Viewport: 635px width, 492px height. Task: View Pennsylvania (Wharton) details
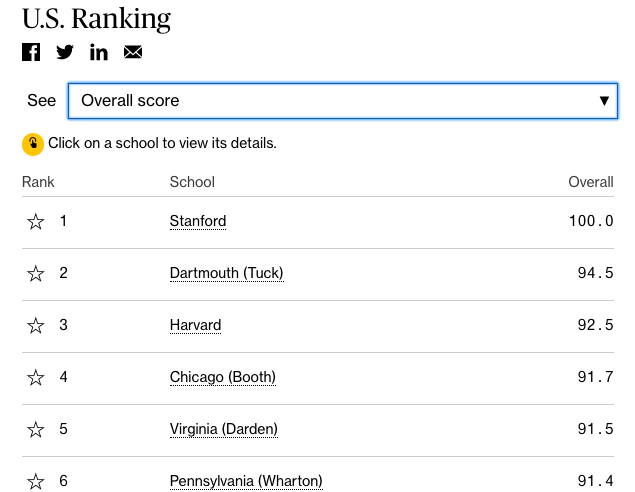(x=246, y=481)
